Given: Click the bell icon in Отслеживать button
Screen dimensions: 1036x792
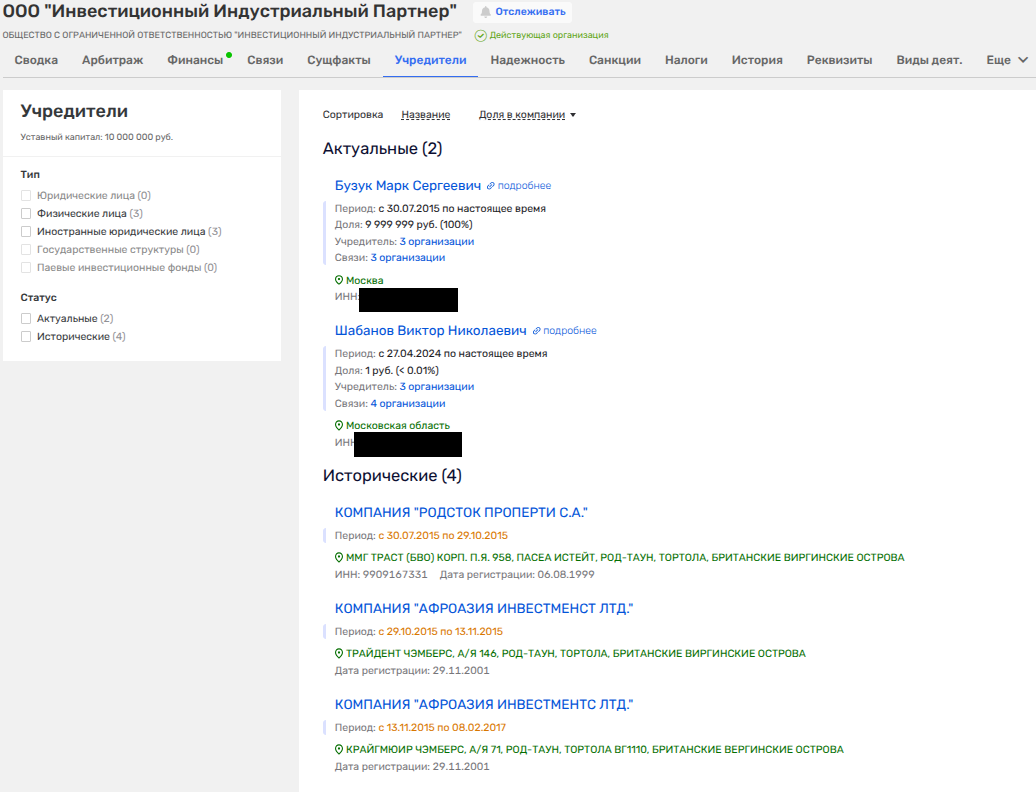Looking at the screenshot, I should [486, 12].
